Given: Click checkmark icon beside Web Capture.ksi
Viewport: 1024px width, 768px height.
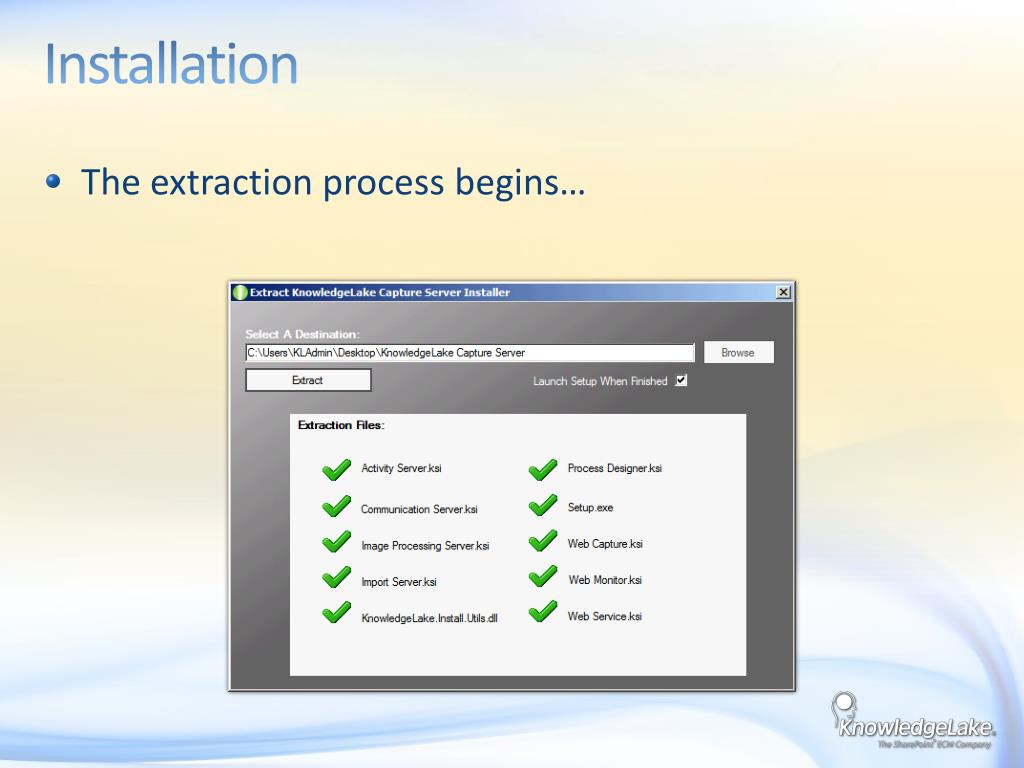Looking at the screenshot, I should (x=543, y=541).
